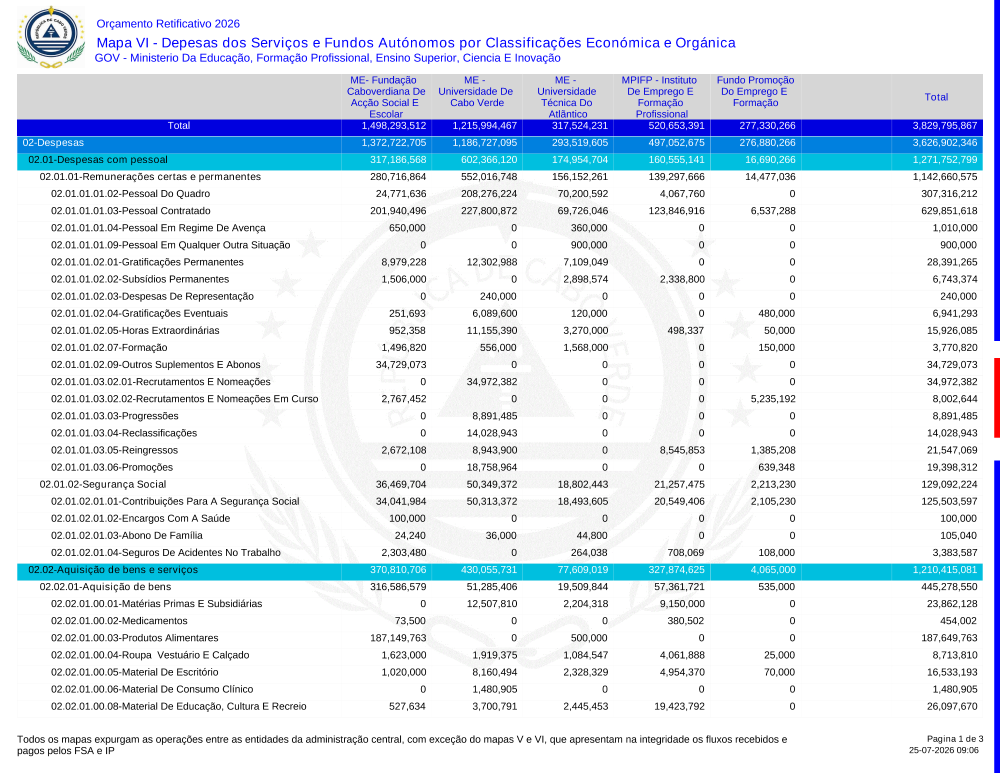Screen dimensions: 1000x773
Task: Select 'Material De Educação, Cultura E Recreio' label
Action: (179, 707)
